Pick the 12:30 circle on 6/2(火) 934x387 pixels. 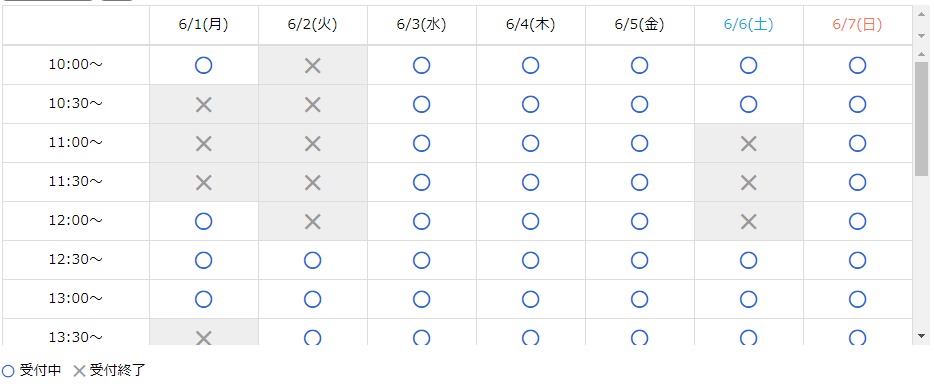[313, 260]
